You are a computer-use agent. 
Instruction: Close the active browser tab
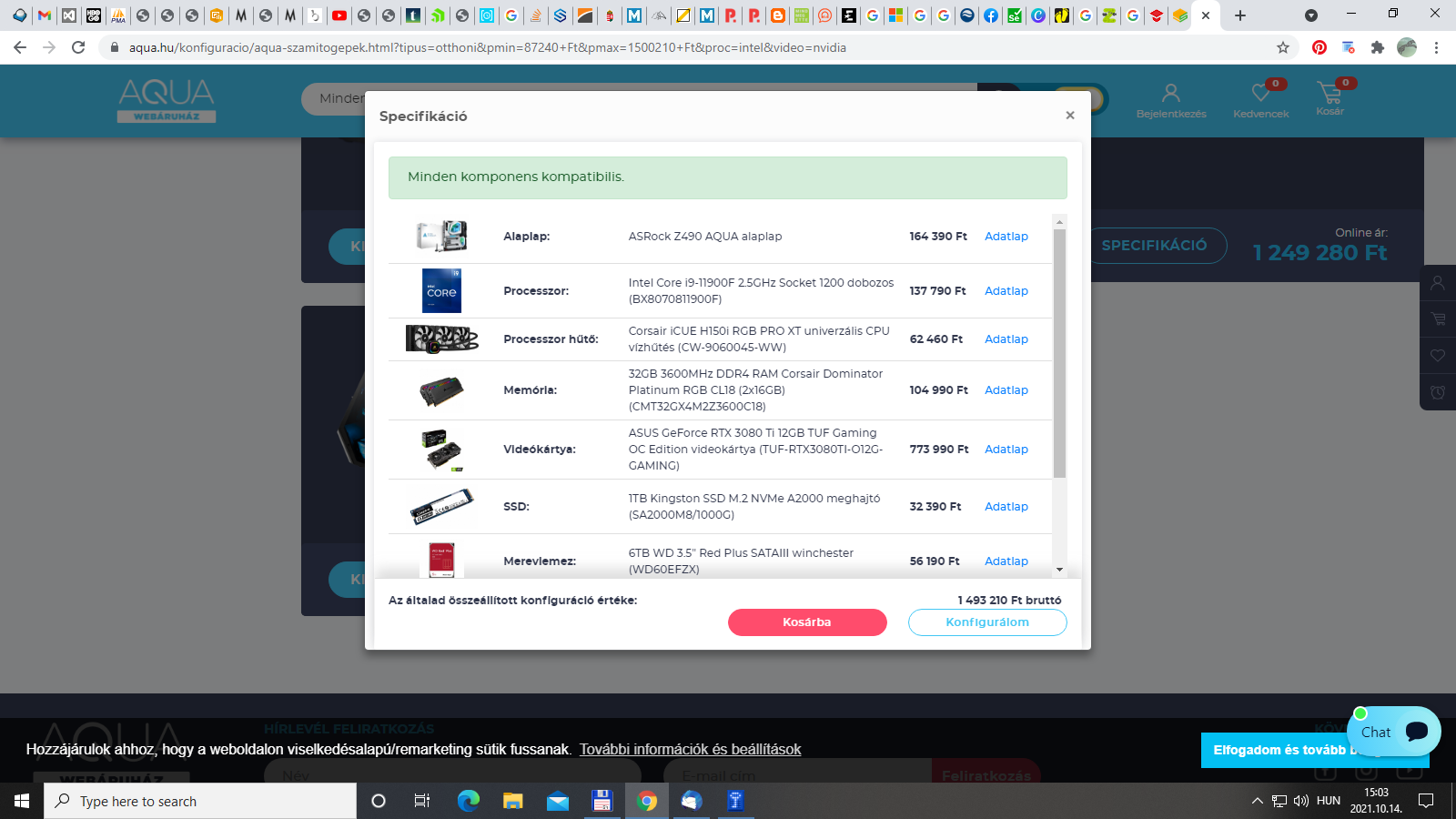coord(1206,15)
